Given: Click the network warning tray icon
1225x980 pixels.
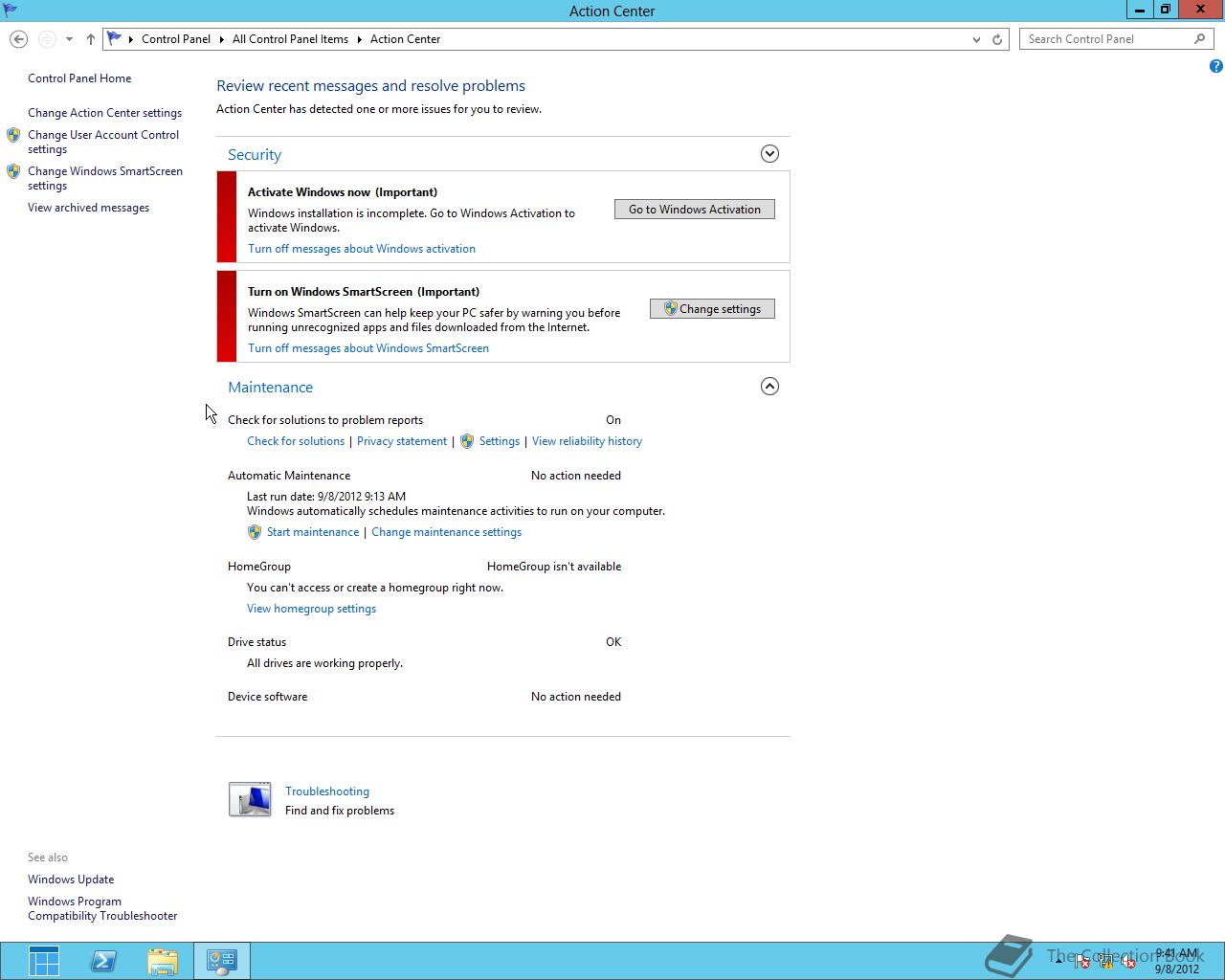Looking at the screenshot, I should (1105, 962).
